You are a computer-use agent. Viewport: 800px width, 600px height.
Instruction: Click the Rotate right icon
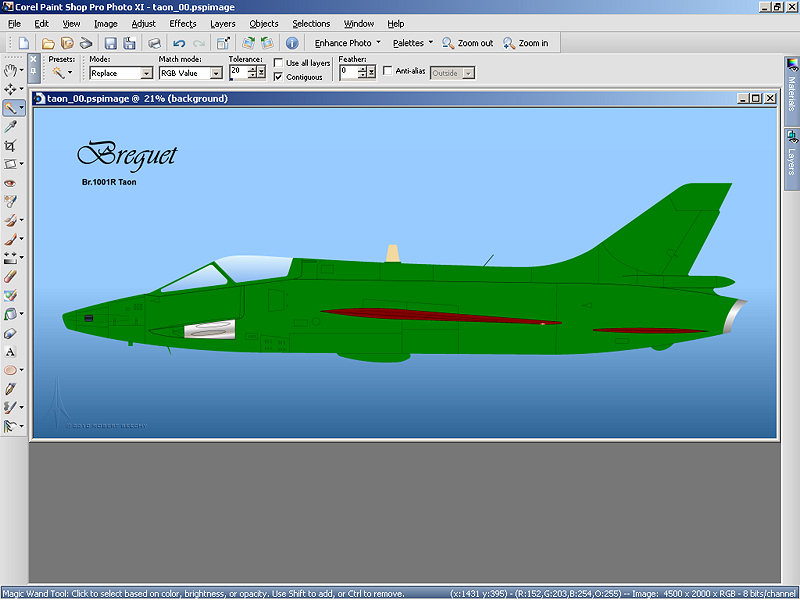pos(248,43)
